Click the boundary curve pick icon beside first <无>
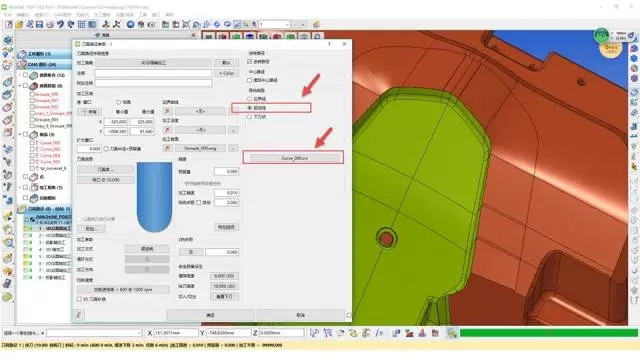The image size is (640, 360). [x=167, y=111]
